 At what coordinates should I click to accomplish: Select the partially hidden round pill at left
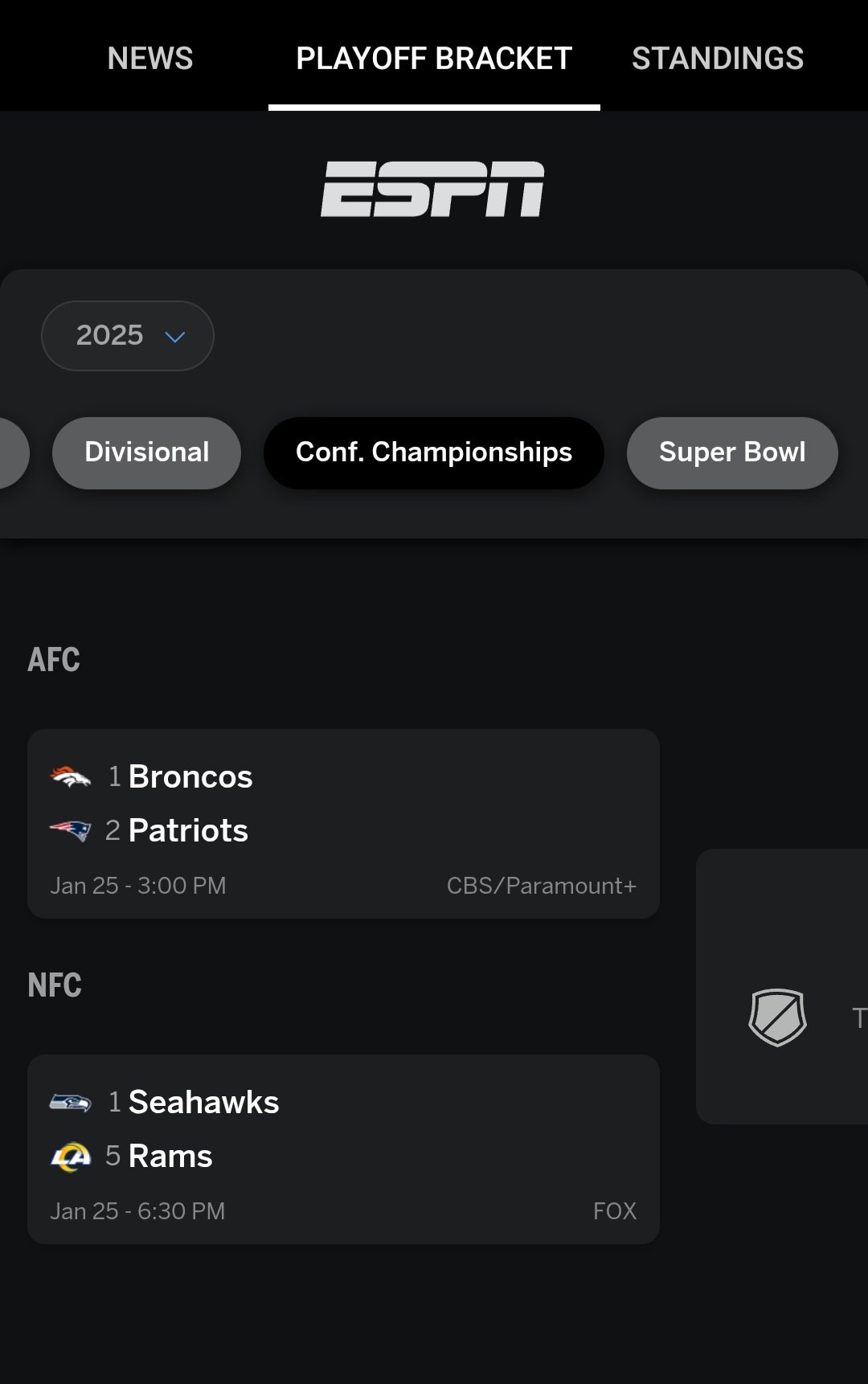point(12,452)
